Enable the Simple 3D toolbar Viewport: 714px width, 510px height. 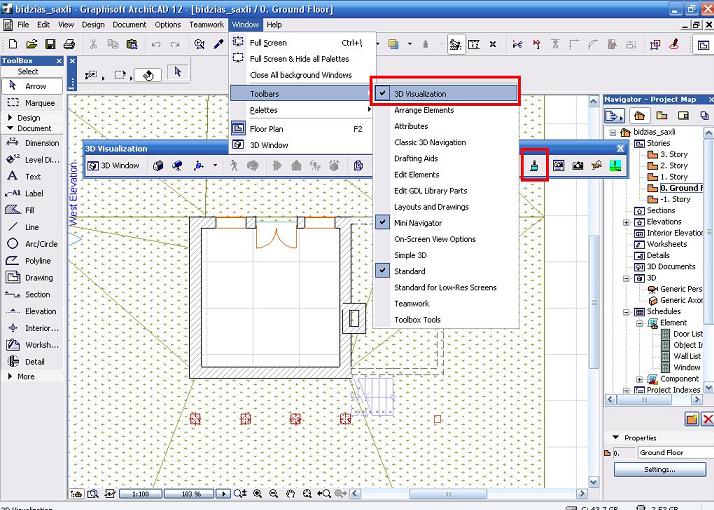[x=446, y=255]
